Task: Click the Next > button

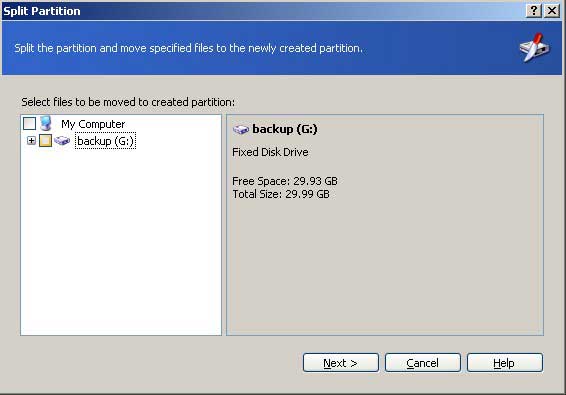Action: pos(341,363)
